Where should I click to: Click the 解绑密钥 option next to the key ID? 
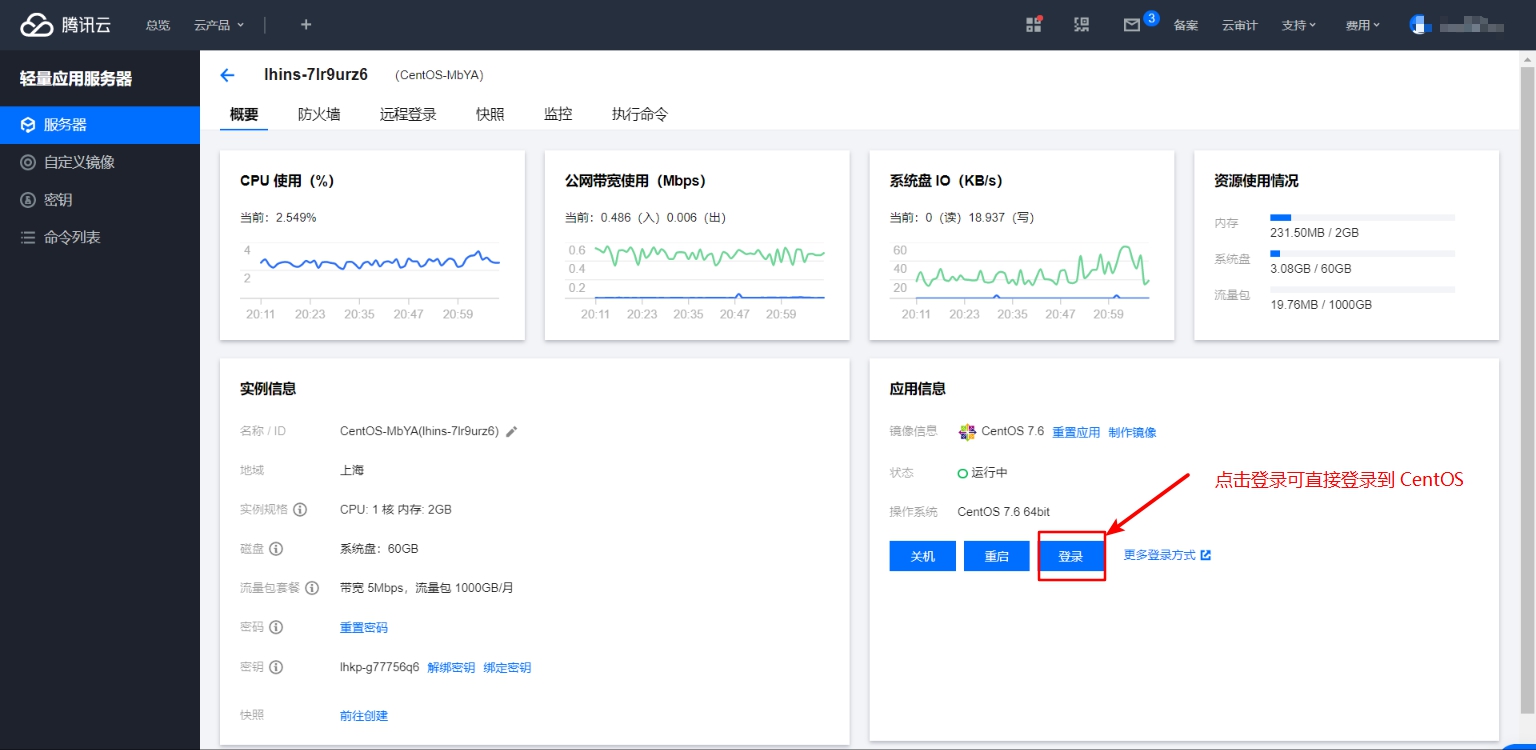pos(450,666)
